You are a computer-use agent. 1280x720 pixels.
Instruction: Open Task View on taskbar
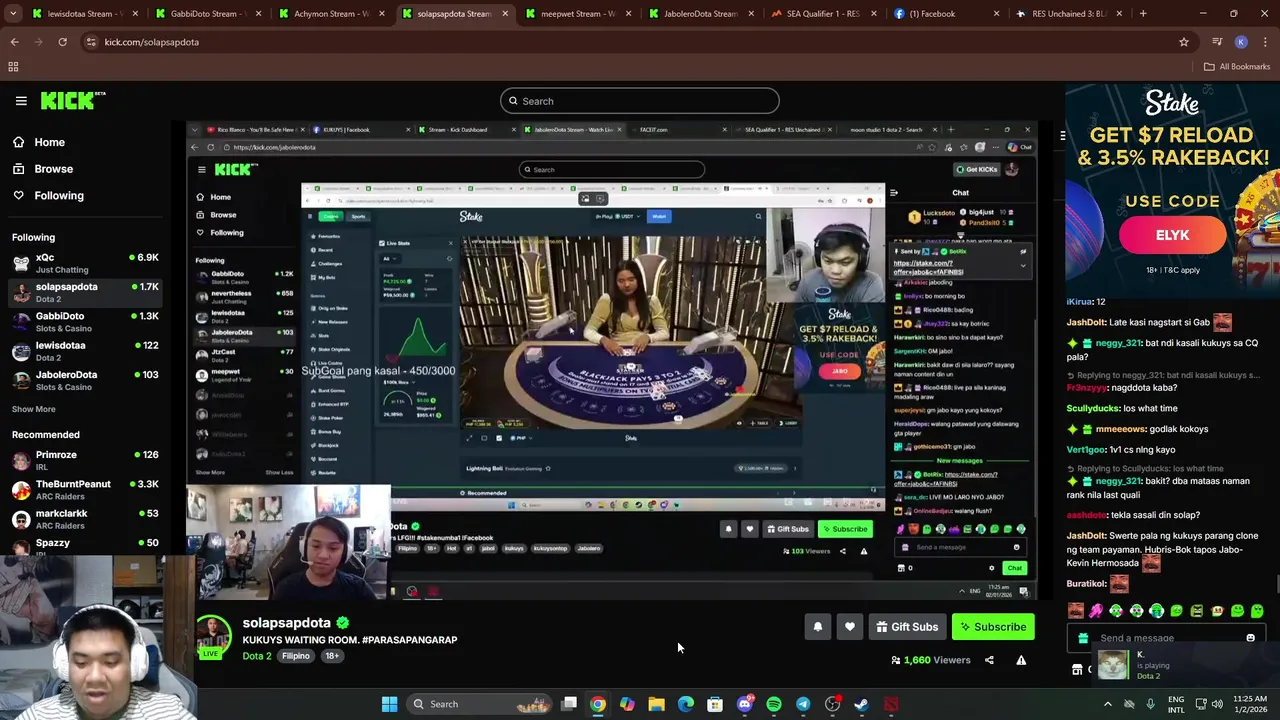tap(569, 704)
